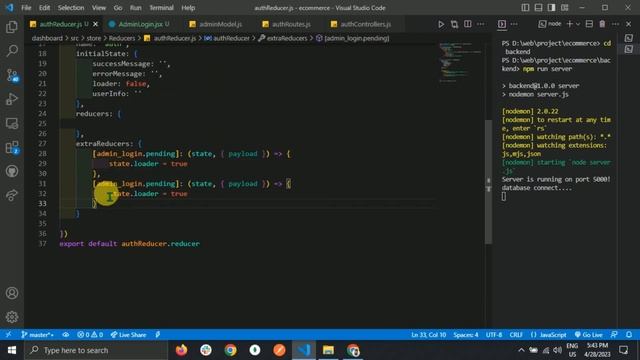
Task: Click Ln 33, Col 10 indicator
Action: [x=428, y=335]
